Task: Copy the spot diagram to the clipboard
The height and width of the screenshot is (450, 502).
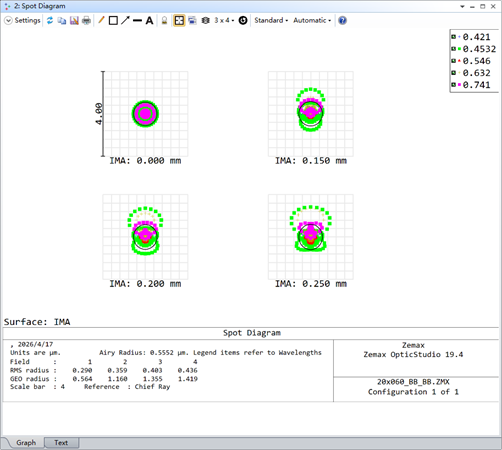Action: [62, 21]
